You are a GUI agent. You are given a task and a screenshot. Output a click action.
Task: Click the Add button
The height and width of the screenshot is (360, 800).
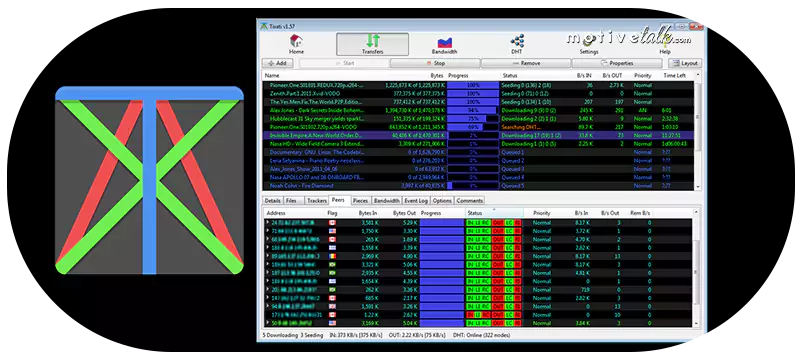pos(277,63)
